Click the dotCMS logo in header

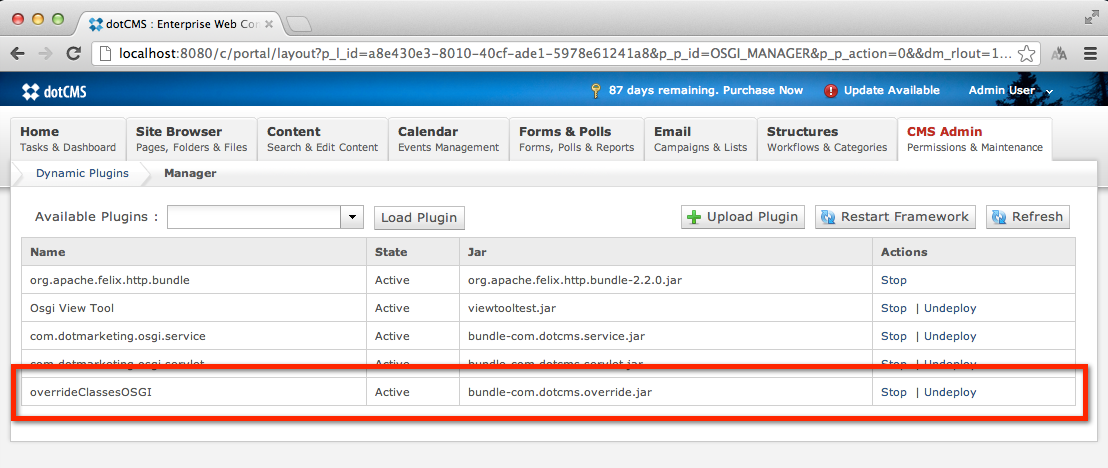(x=54, y=91)
